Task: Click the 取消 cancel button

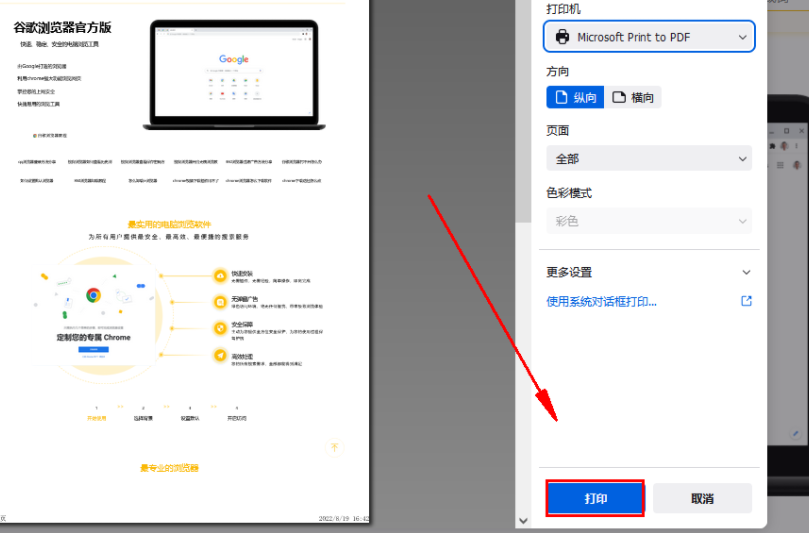Action: [x=702, y=498]
